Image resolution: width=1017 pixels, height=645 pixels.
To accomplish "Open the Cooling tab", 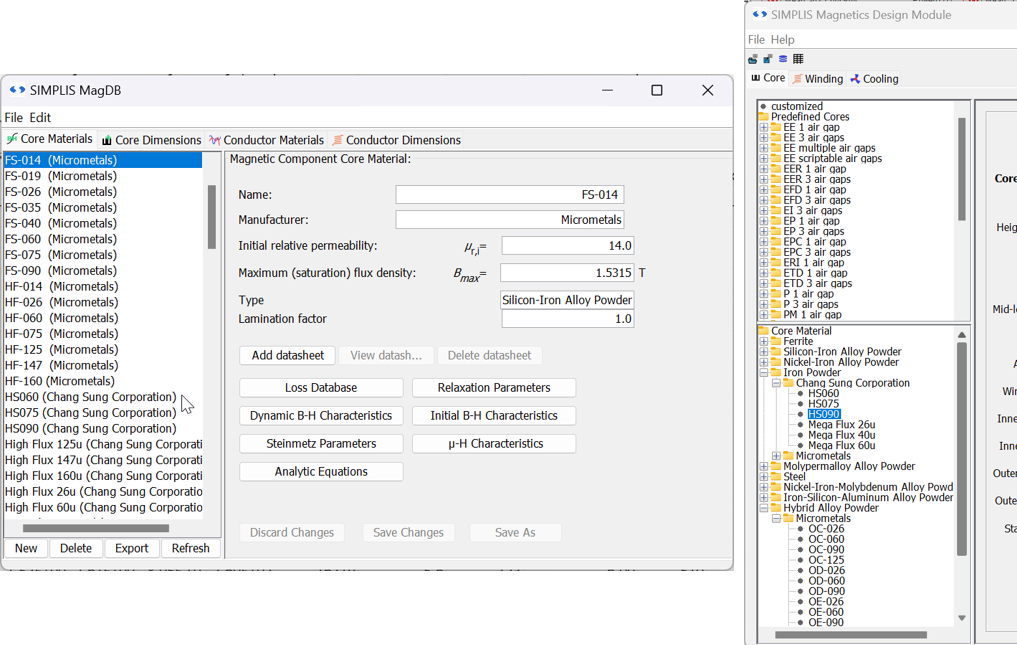I will click(x=874, y=79).
